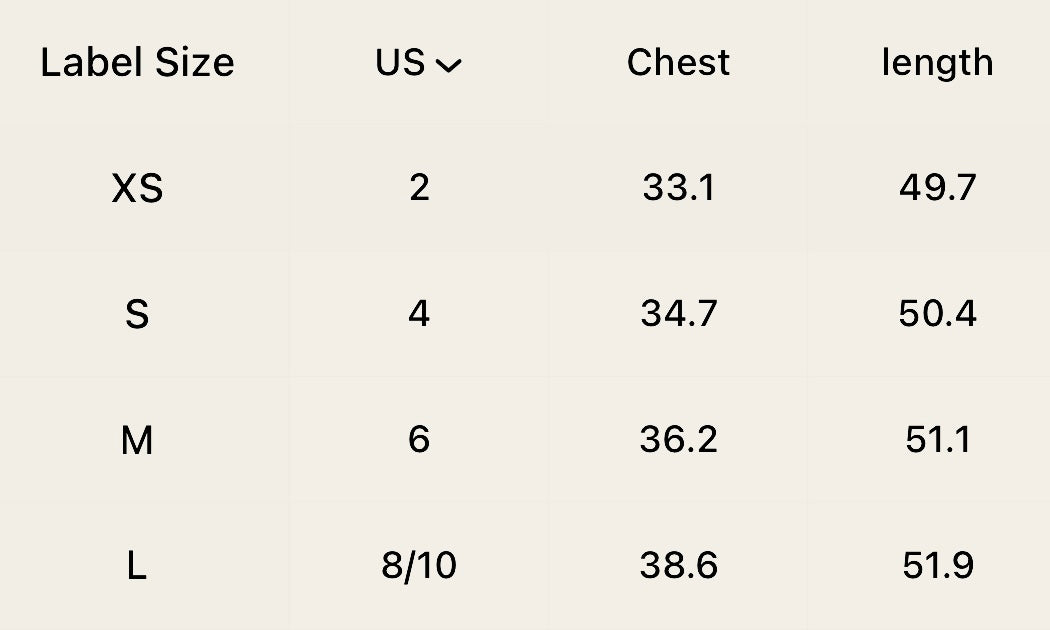Click the length column header
Screen dimensions: 1050x630
937,63
